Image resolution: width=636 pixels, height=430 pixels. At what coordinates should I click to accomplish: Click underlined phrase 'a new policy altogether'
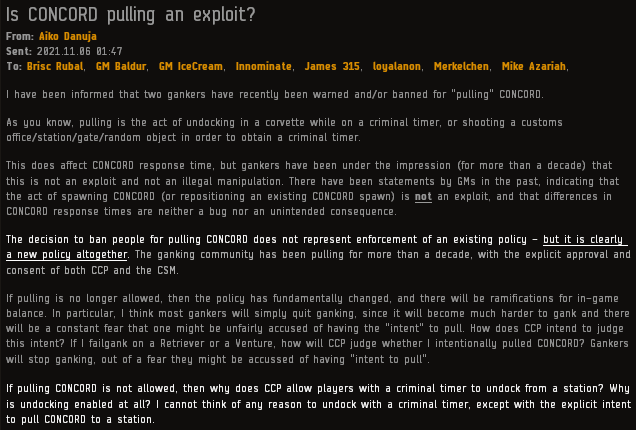(67, 255)
